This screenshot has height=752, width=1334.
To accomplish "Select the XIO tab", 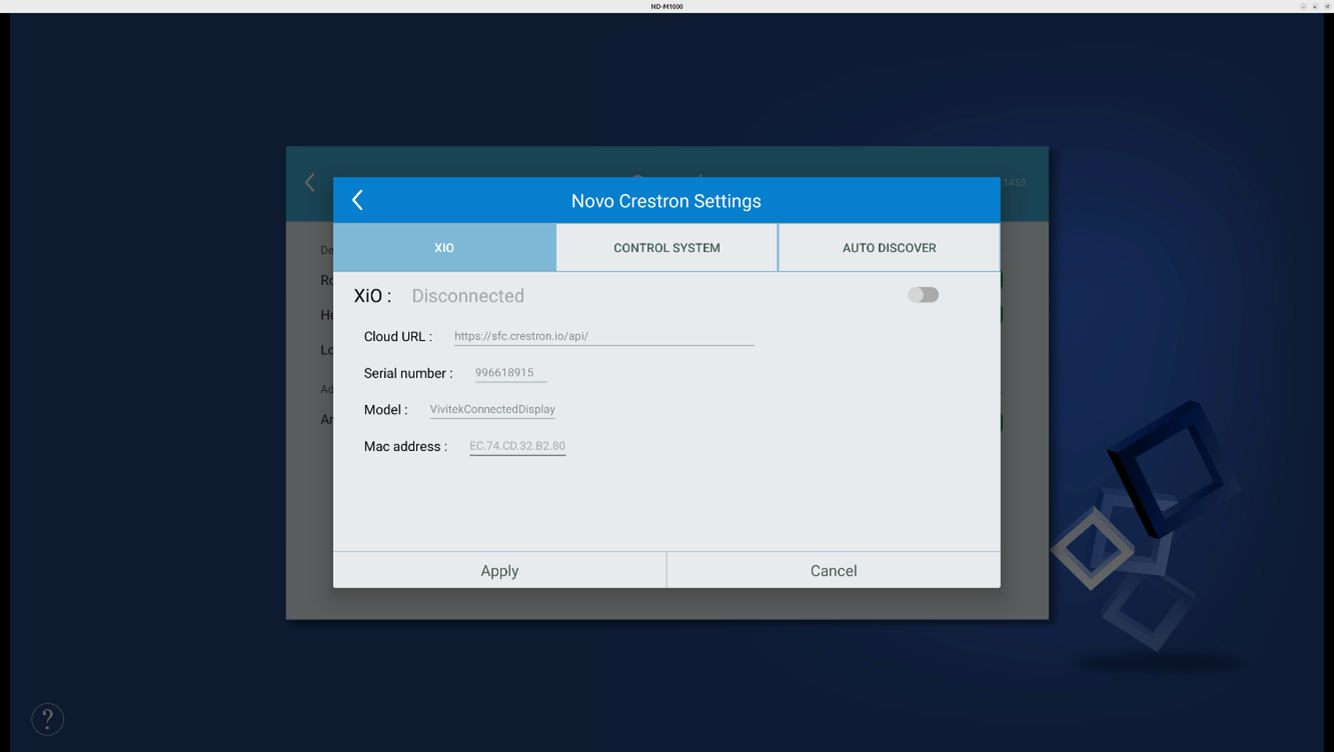I will point(444,248).
